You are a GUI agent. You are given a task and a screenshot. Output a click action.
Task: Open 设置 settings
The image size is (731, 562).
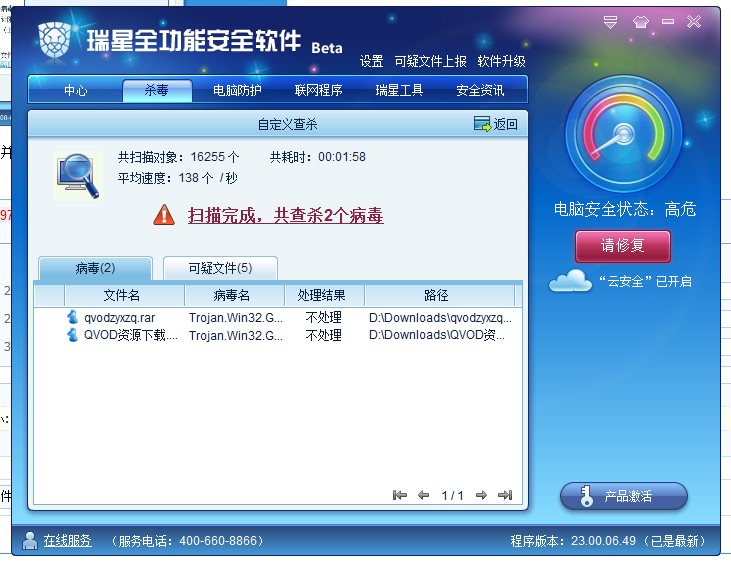pos(372,61)
